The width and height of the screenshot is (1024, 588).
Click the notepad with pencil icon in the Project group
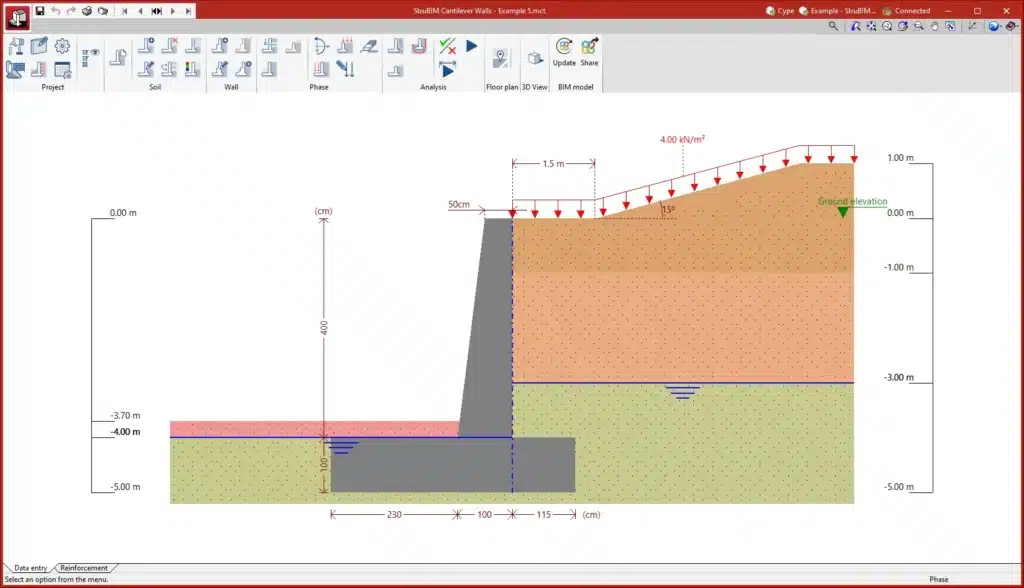tap(39, 46)
